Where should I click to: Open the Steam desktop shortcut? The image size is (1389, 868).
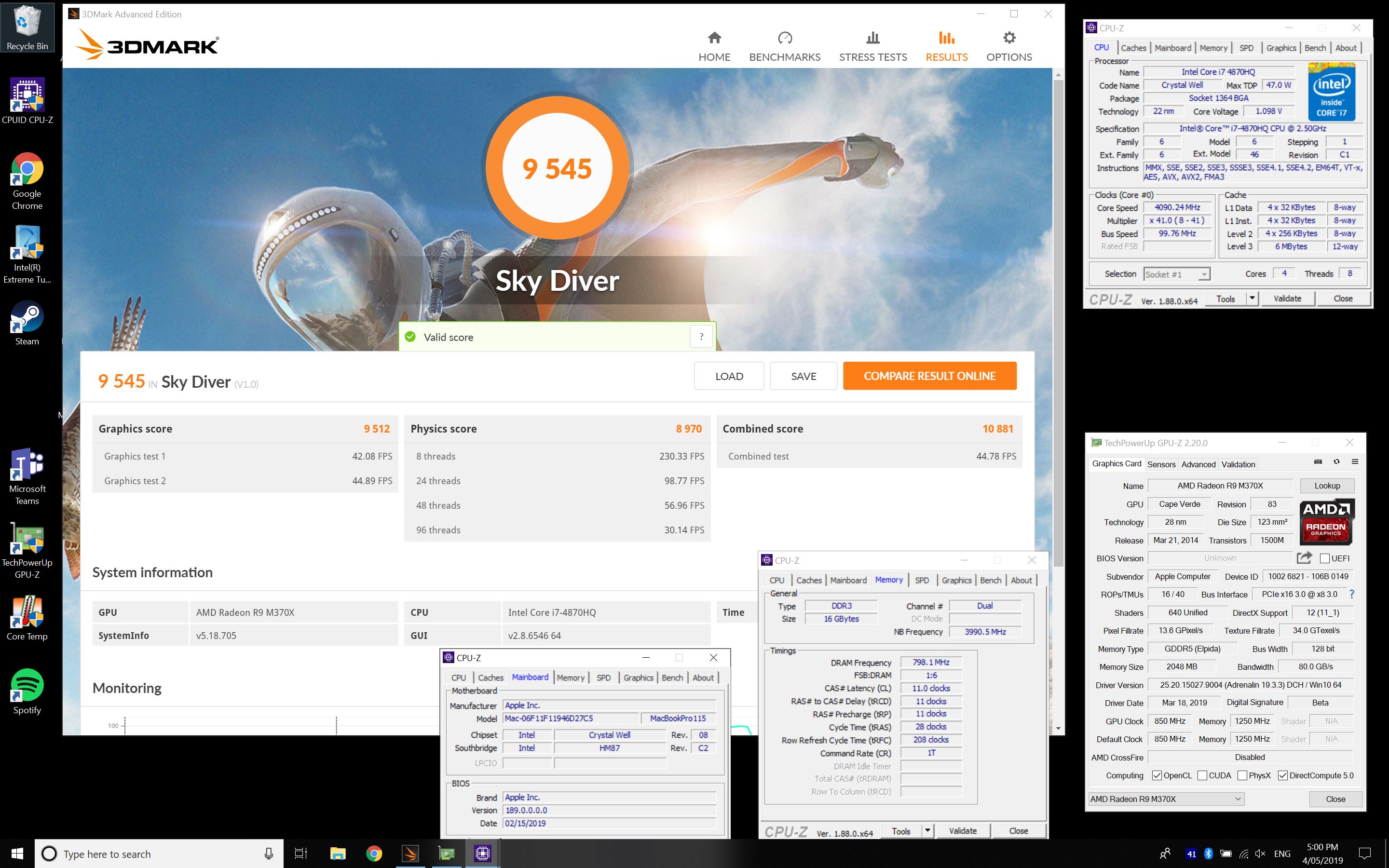click(x=27, y=323)
